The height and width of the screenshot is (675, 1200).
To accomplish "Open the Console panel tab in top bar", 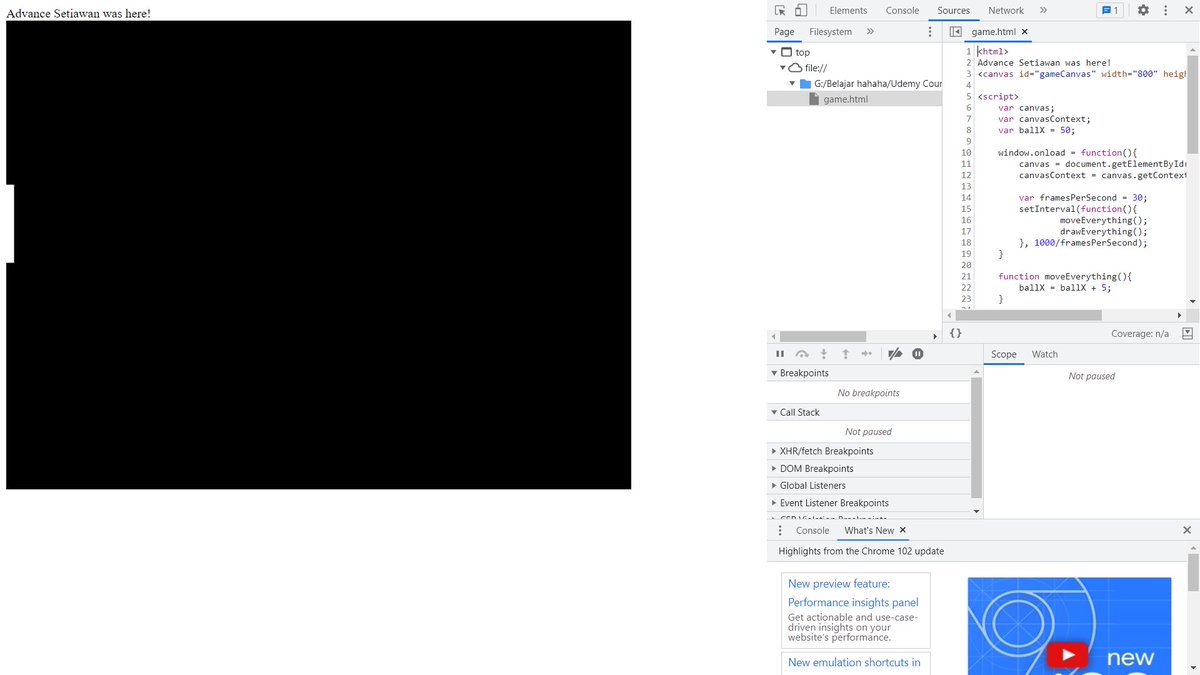I will tap(902, 10).
